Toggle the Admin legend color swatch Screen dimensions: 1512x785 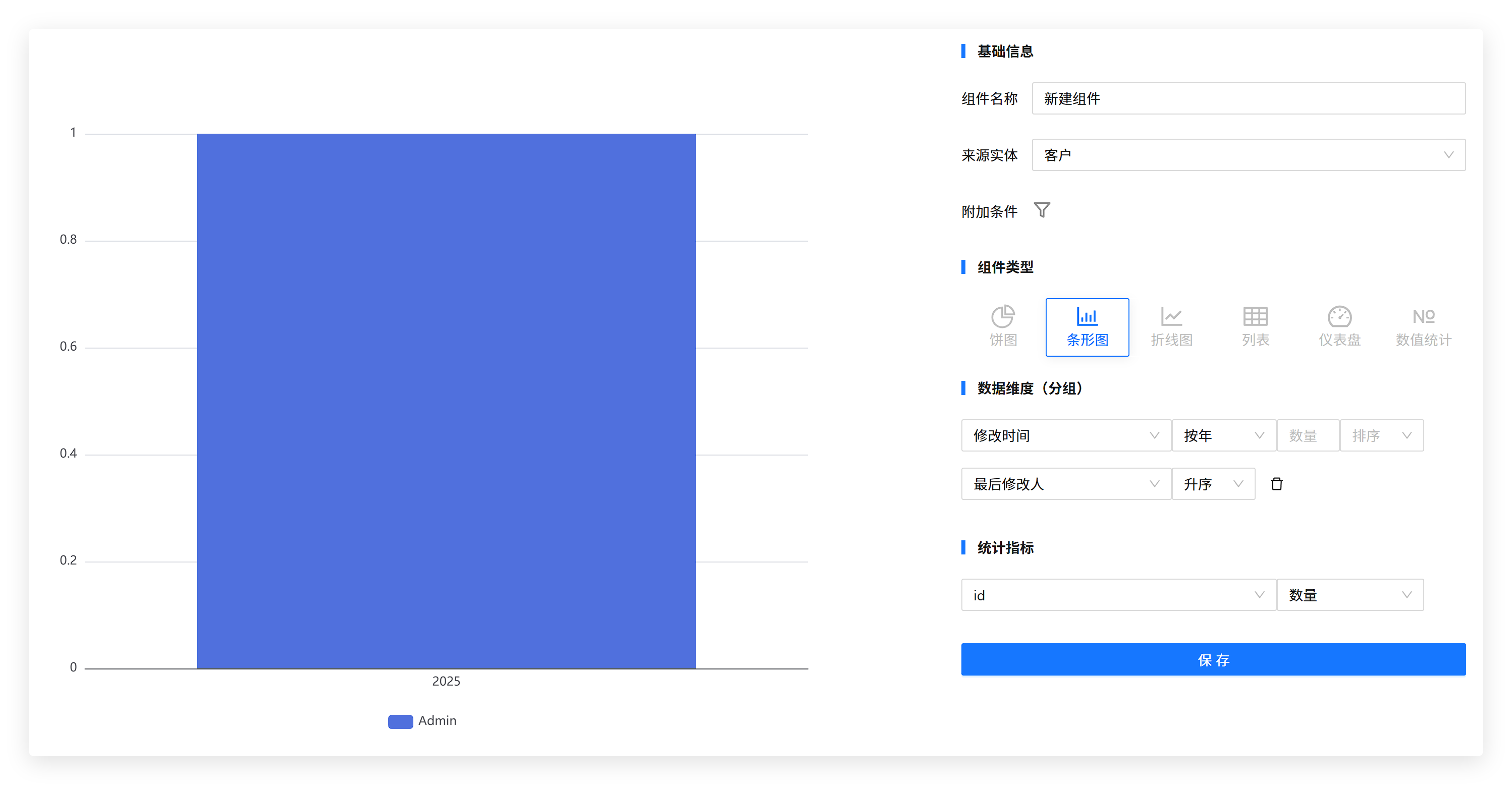pos(400,721)
